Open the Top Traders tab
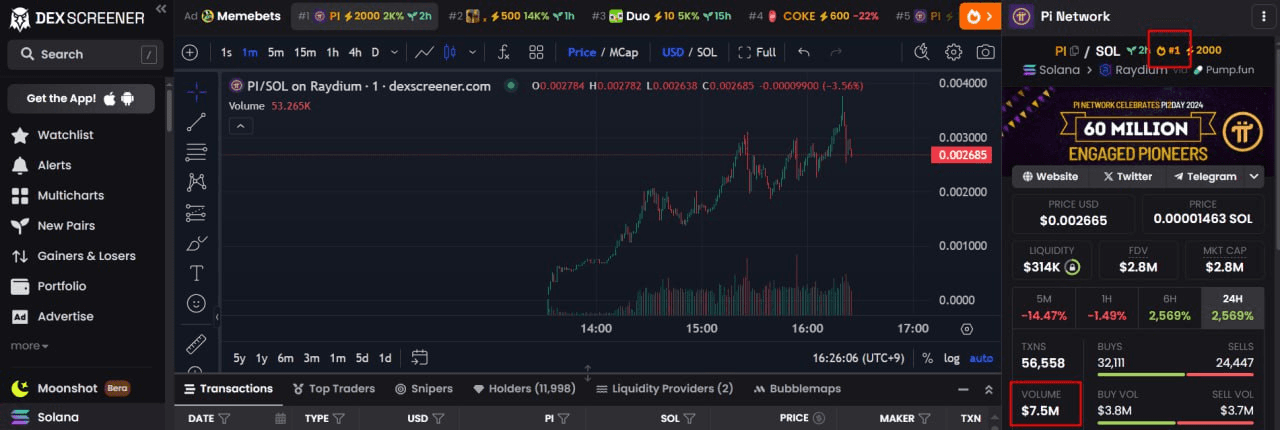This screenshot has width=1280, height=430. (x=334, y=388)
